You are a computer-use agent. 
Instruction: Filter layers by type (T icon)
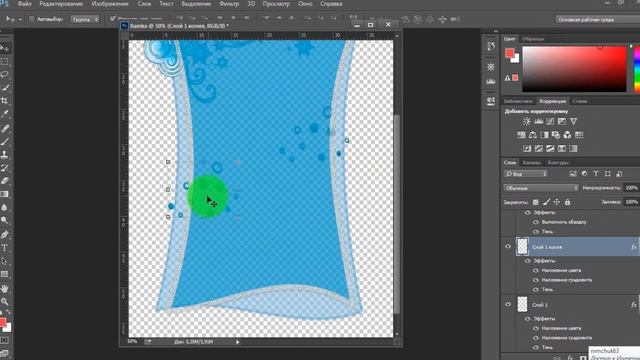pyautogui.click(x=596, y=174)
